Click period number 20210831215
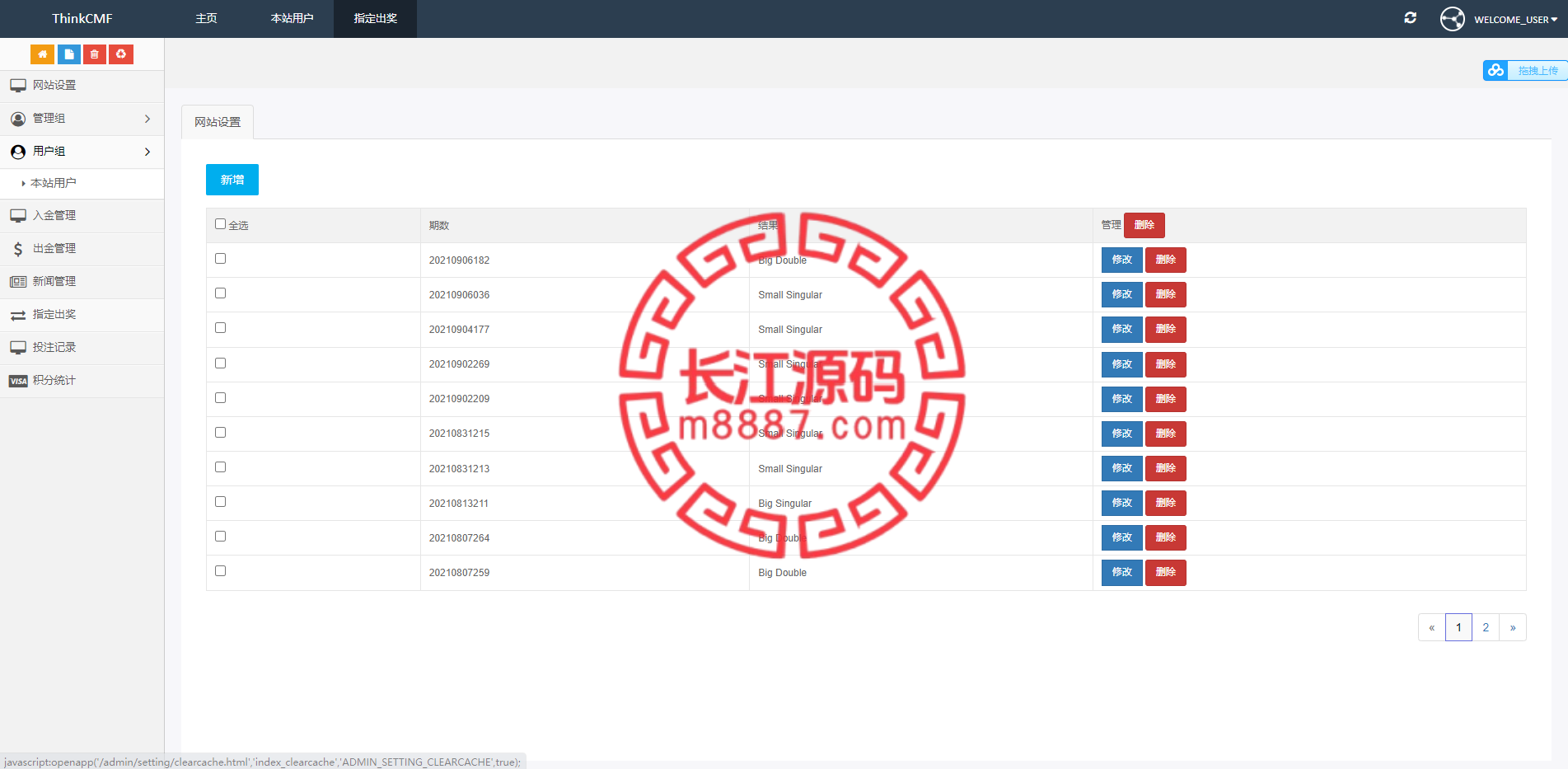Viewport: 1568px width, 769px height. pyautogui.click(x=459, y=434)
